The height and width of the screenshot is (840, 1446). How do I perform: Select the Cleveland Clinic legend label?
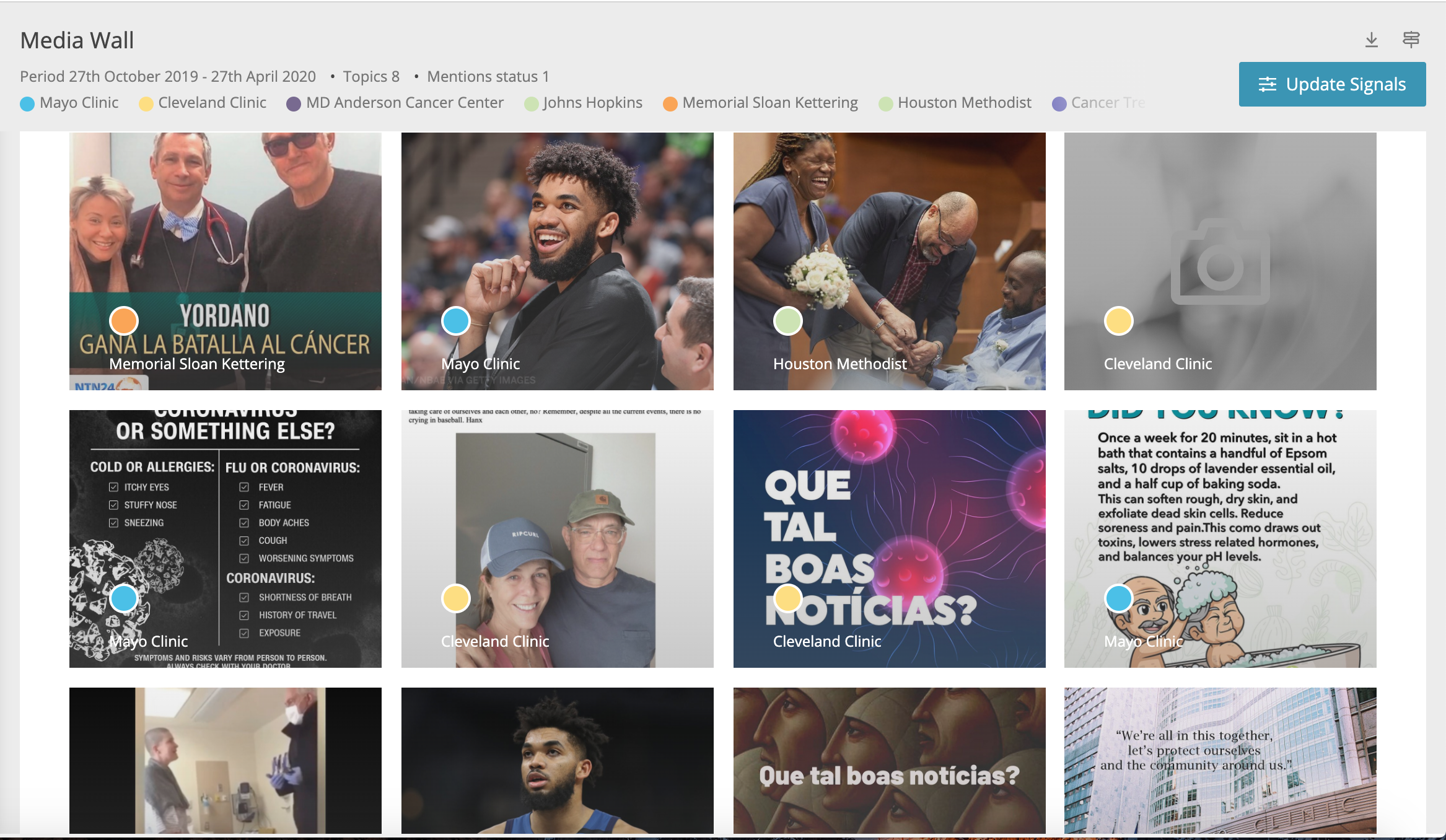[x=213, y=103]
